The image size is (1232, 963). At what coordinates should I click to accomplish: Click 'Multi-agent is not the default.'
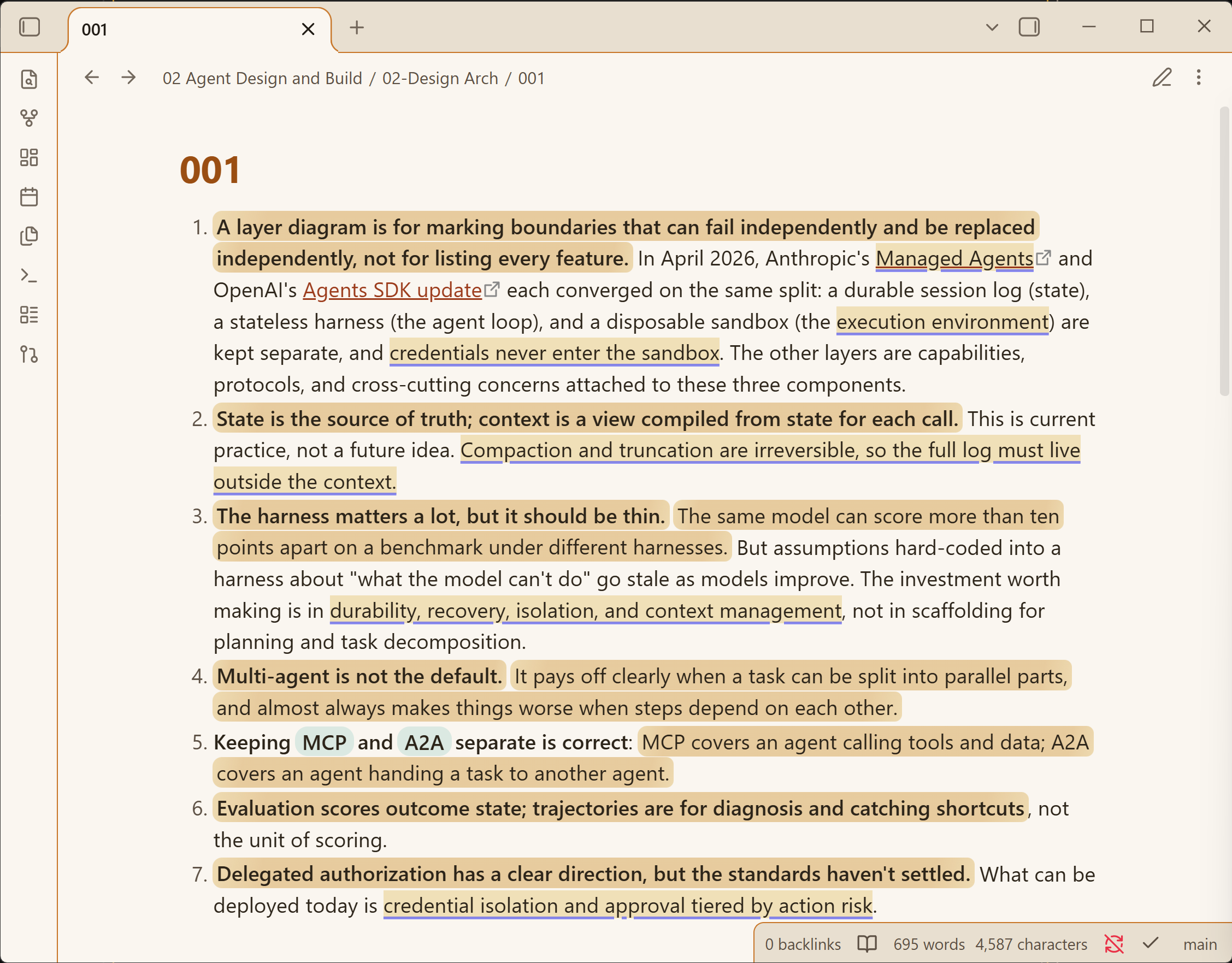click(x=359, y=676)
